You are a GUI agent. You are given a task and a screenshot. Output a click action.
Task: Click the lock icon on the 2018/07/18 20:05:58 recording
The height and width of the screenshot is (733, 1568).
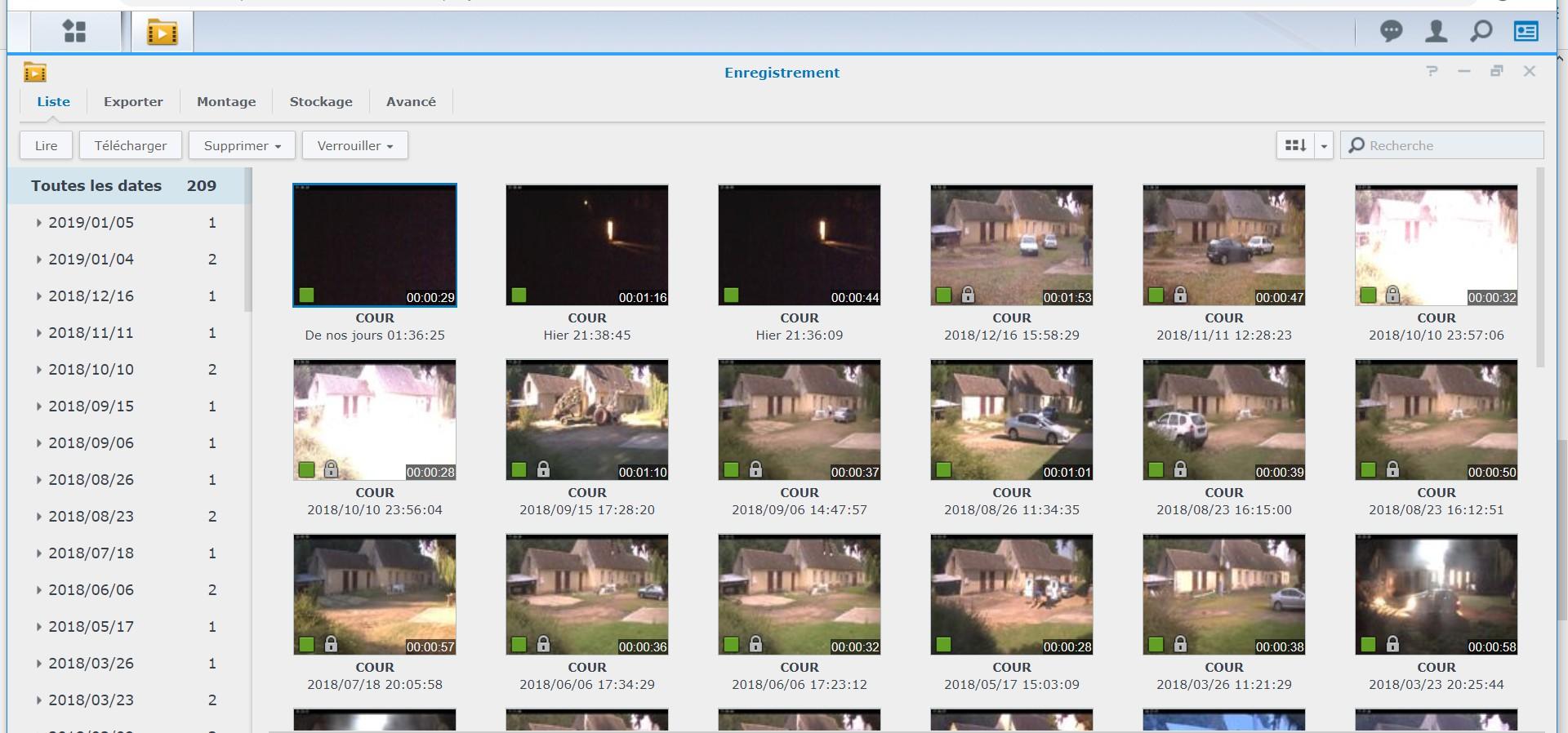point(331,644)
